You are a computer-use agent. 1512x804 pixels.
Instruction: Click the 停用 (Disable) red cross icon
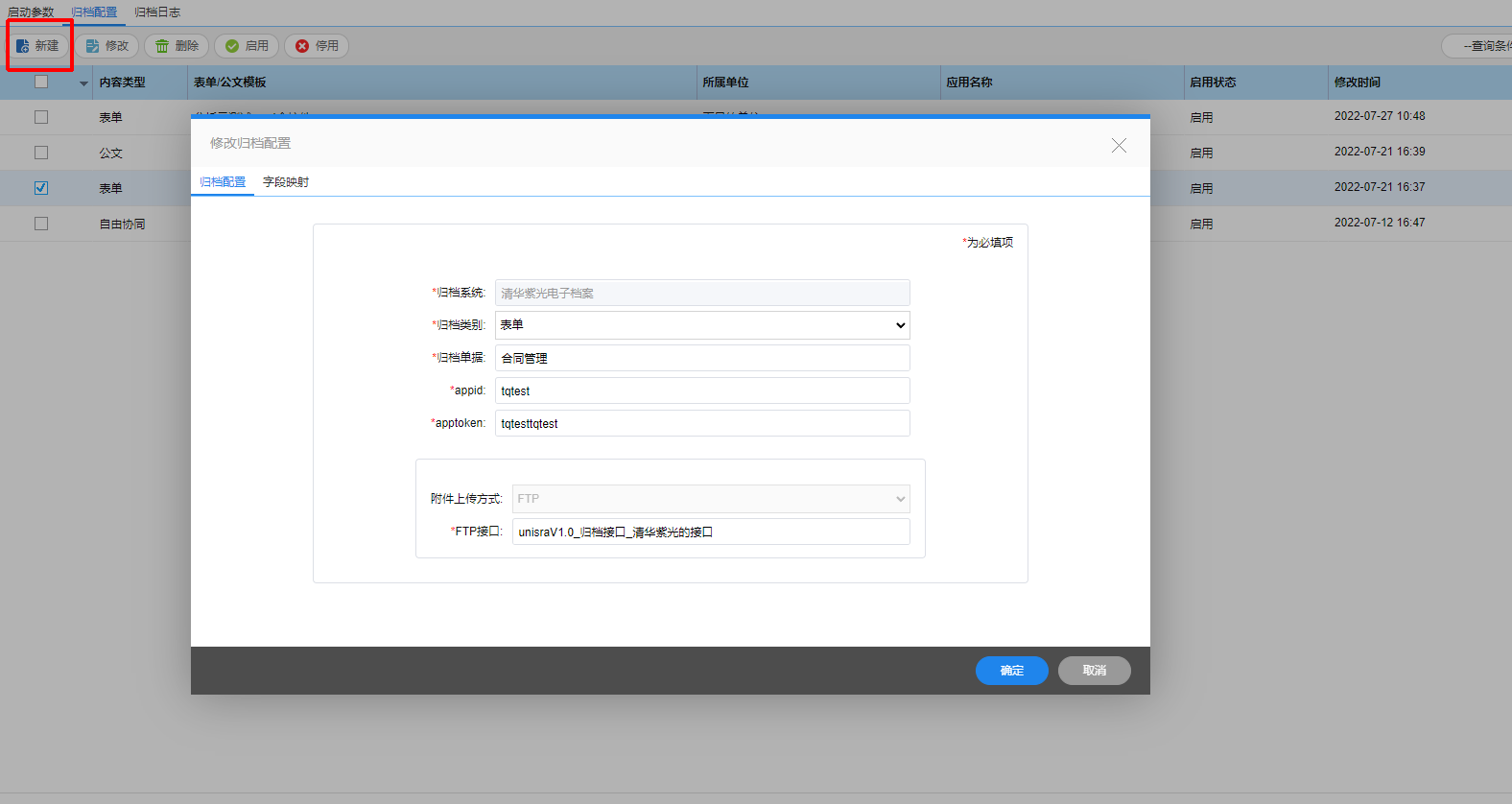coord(302,46)
